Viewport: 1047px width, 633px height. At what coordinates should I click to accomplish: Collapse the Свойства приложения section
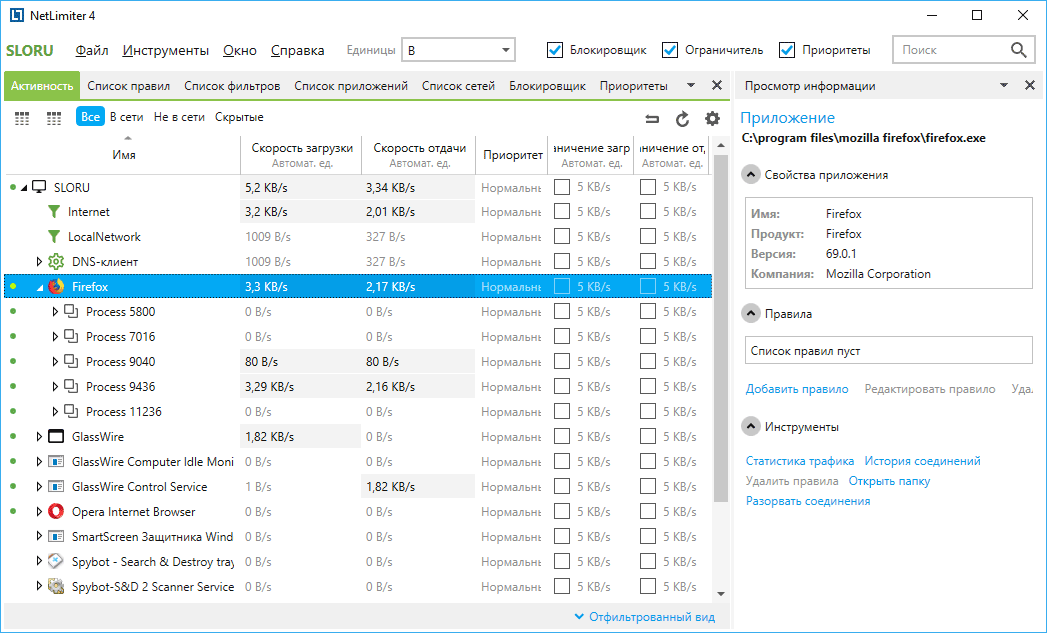click(751, 175)
